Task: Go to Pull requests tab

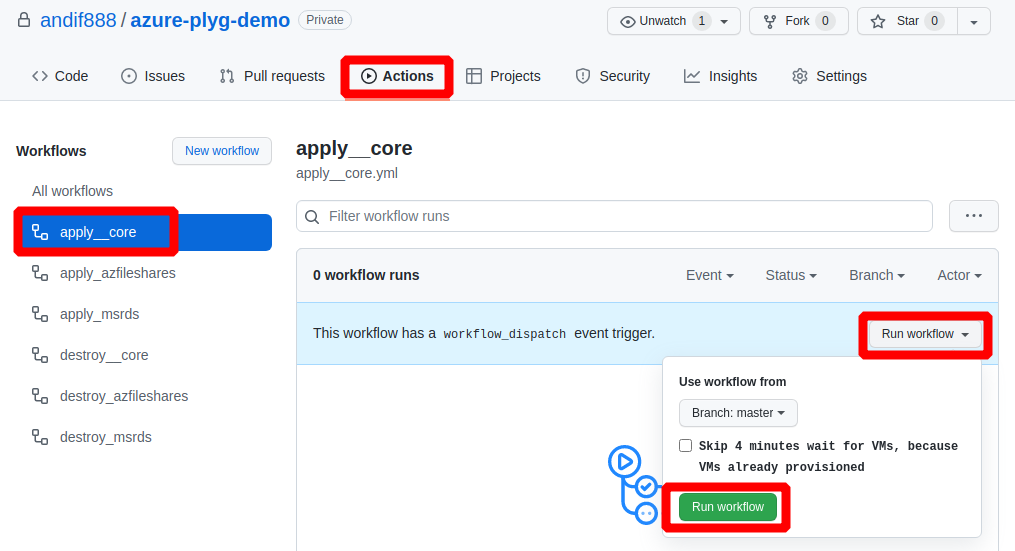Action: (272, 76)
